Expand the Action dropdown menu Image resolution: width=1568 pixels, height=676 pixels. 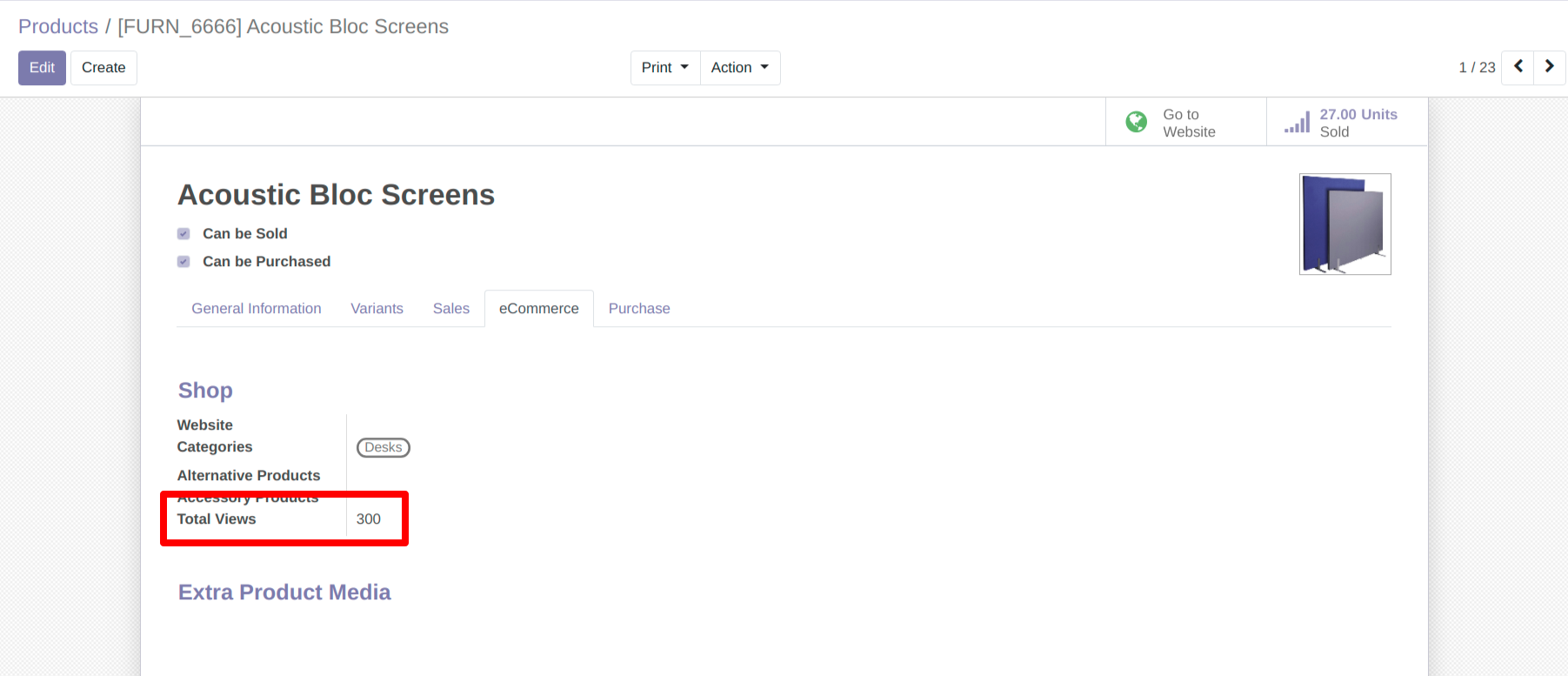(x=739, y=68)
